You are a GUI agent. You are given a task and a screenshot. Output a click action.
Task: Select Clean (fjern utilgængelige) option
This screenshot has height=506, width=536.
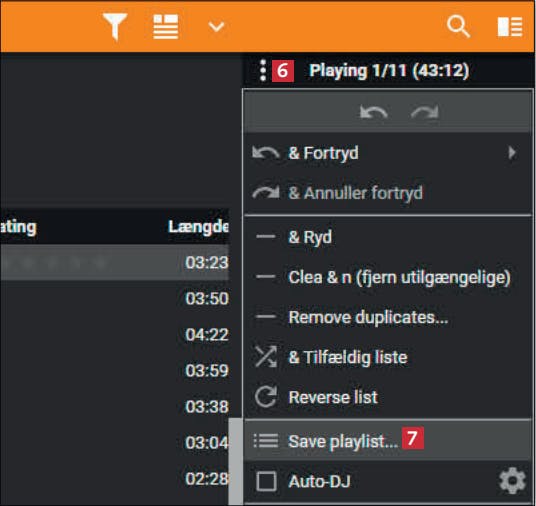click(x=388, y=277)
